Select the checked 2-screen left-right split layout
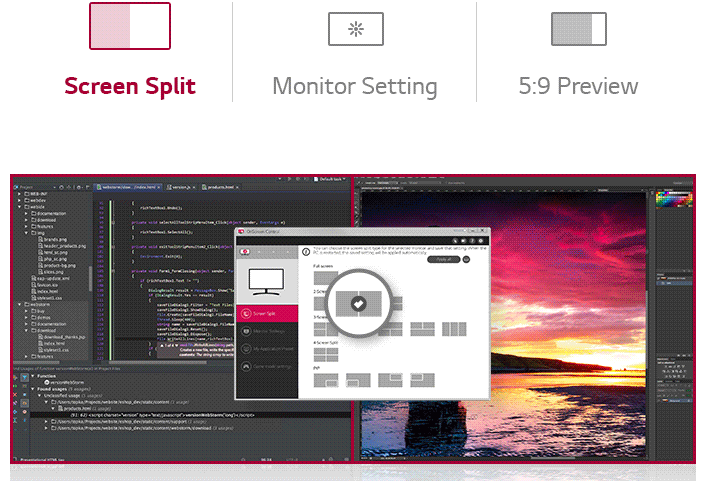703x481 pixels. [358, 303]
